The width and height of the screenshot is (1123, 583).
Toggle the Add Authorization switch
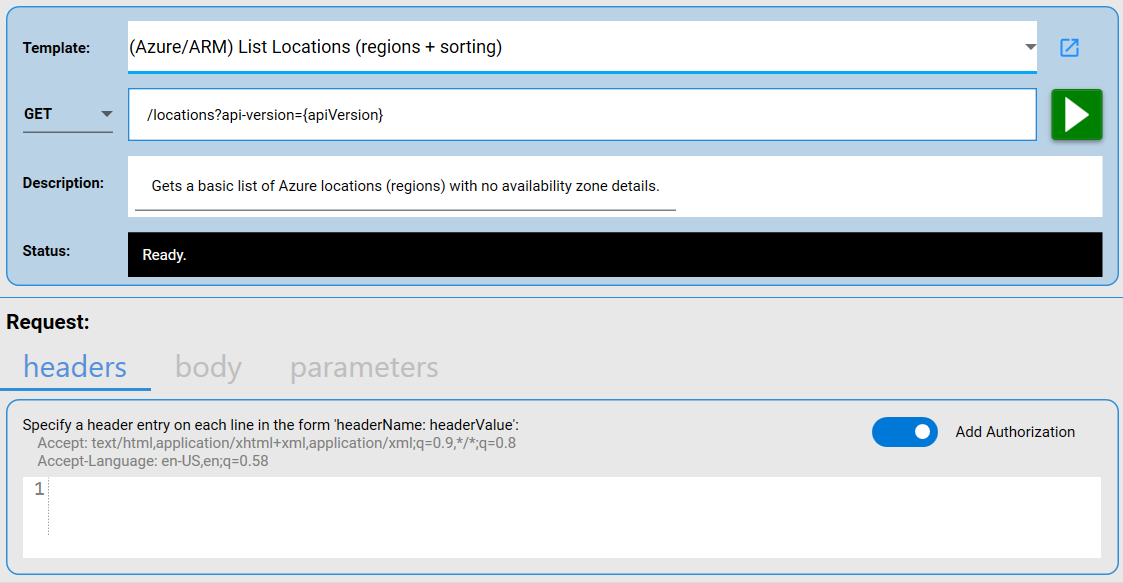904,432
